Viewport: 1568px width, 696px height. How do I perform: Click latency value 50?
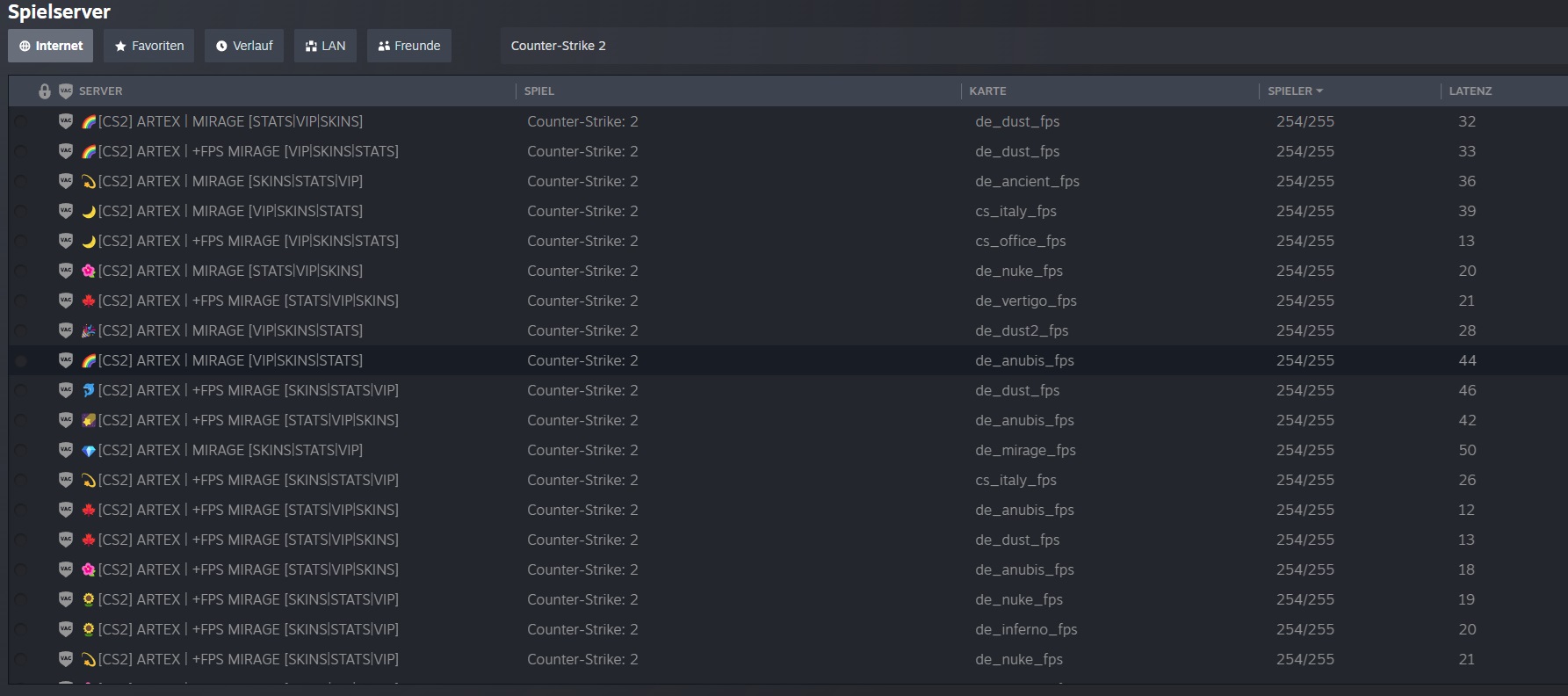coord(1467,450)
